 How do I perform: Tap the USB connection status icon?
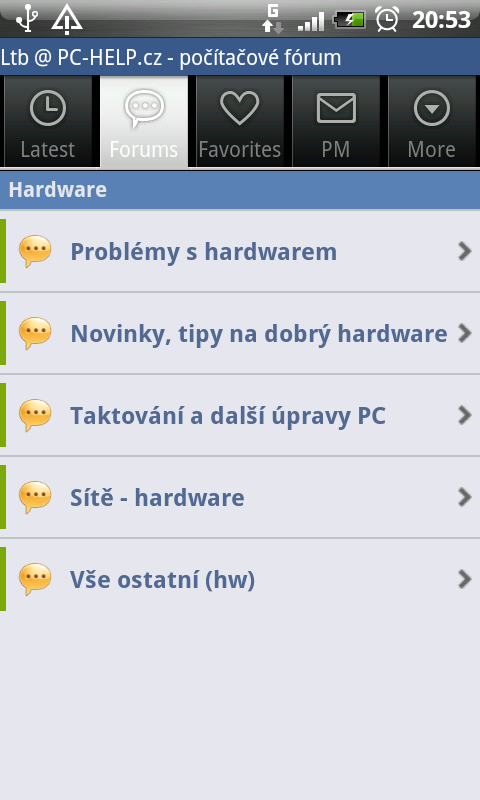click(26, 18)
